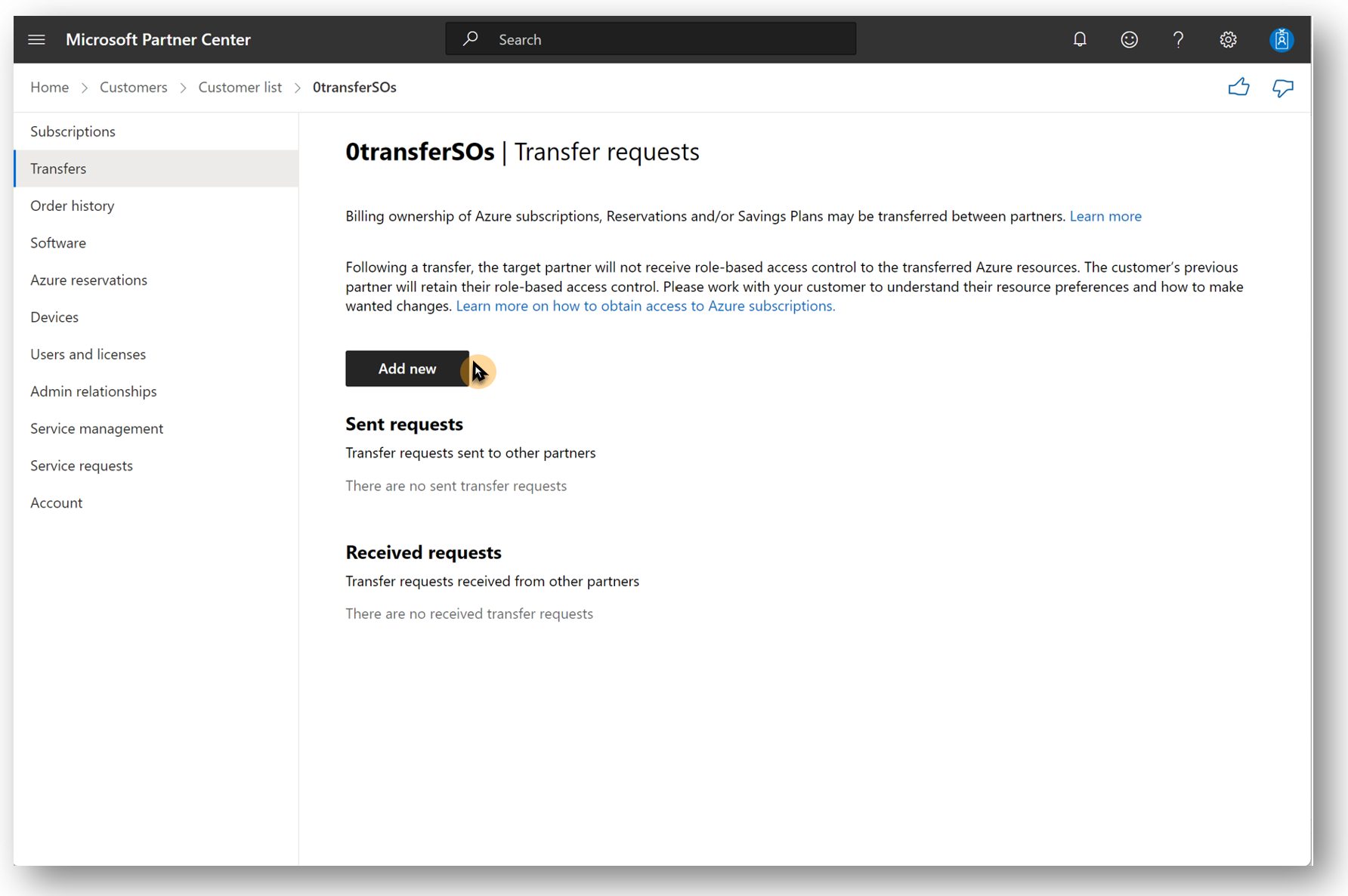Go to Admin relationships in sidebar
The height and width of the screenshot is (896, 1348).
pos(93,391)
